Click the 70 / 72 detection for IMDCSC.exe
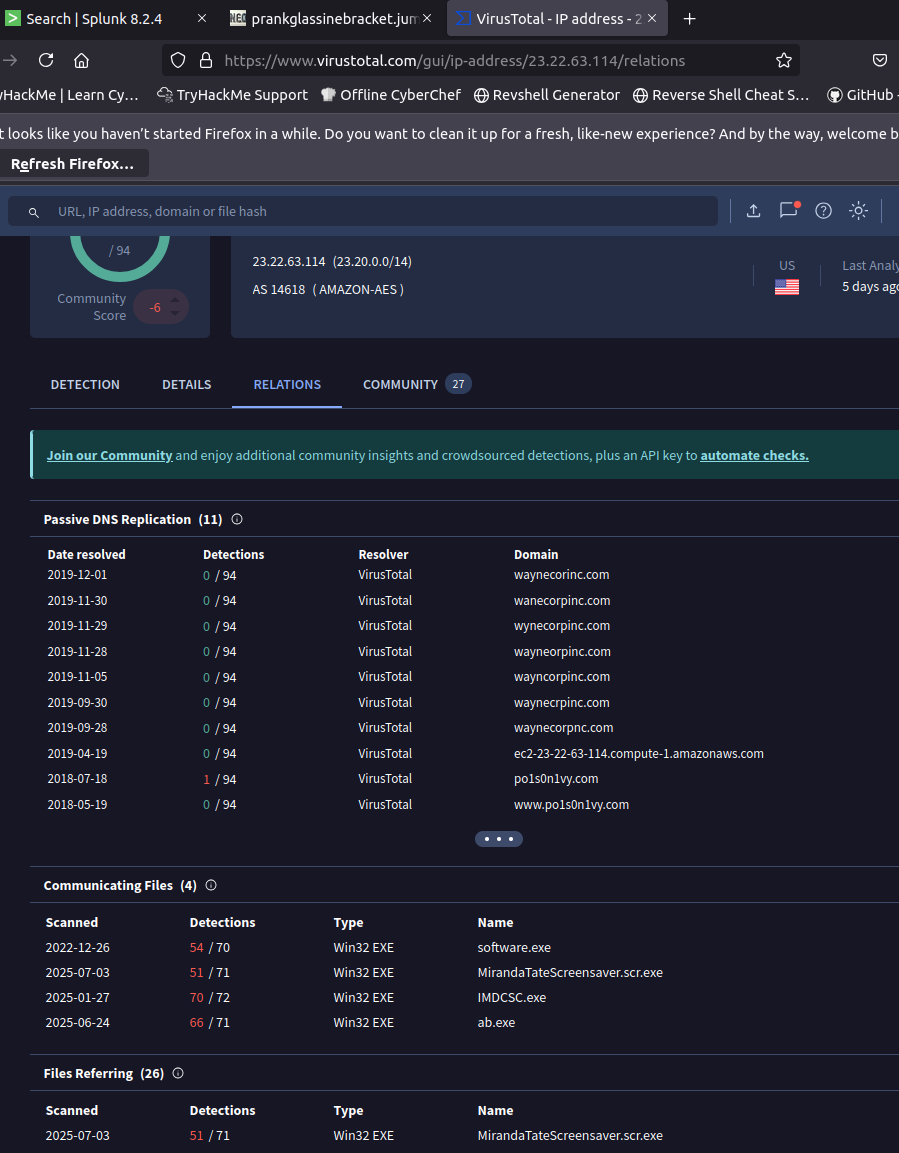 tap(209, 998)
